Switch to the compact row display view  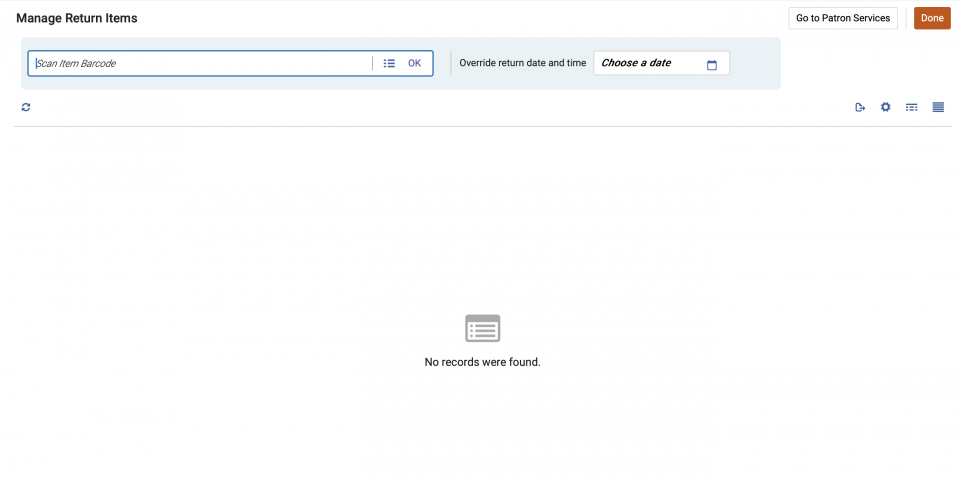[x=938, y=107]
